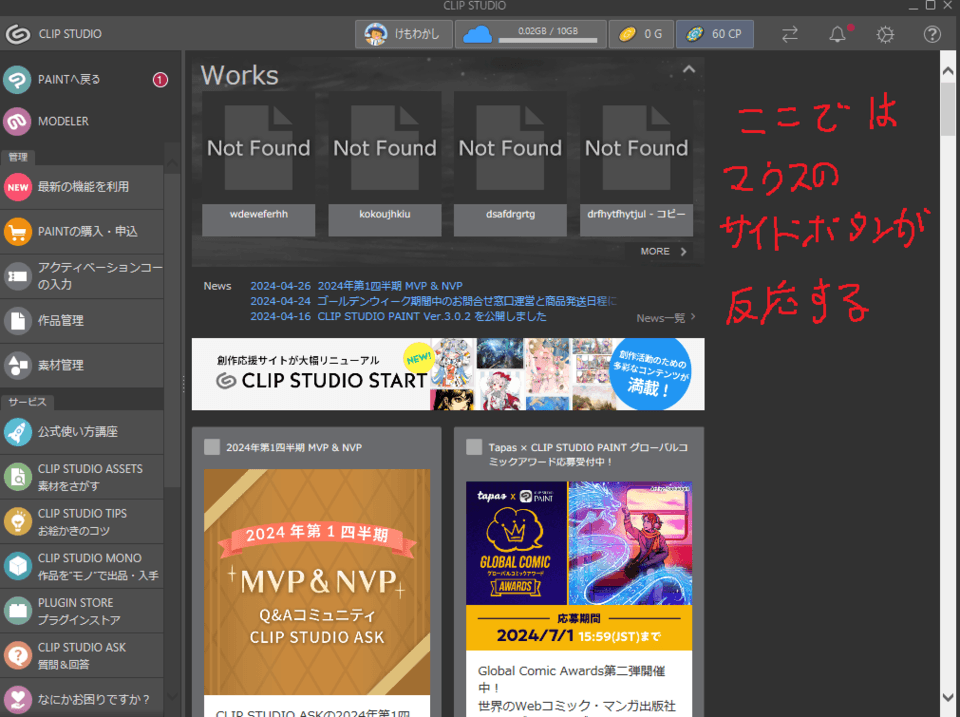
Task: Open the kokoujhkiu work thumbnail
Action: point(384,163)
